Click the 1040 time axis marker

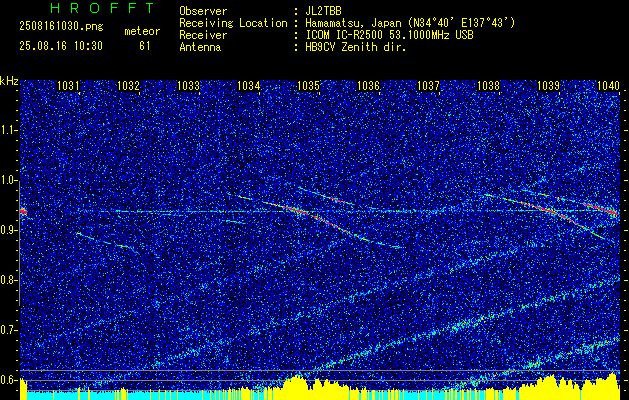coord(609,85)
